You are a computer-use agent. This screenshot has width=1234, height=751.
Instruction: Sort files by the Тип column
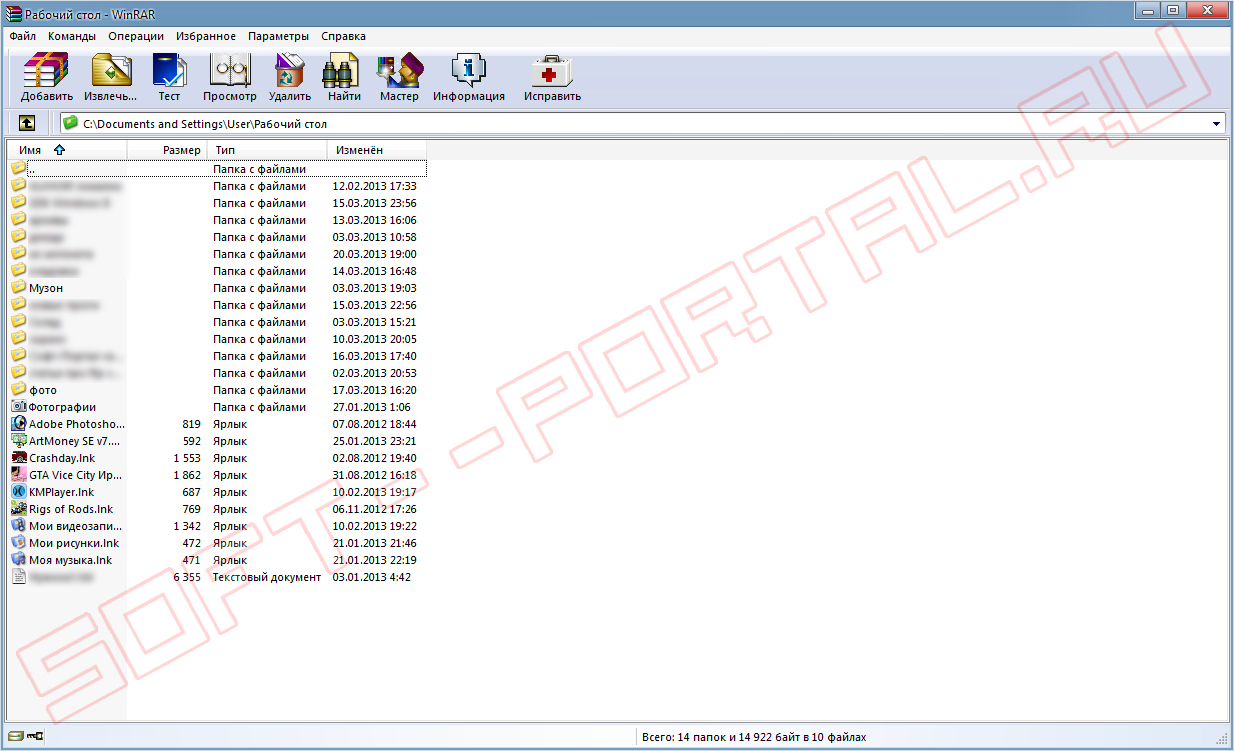pyautogui.click(x=267, y=150)
